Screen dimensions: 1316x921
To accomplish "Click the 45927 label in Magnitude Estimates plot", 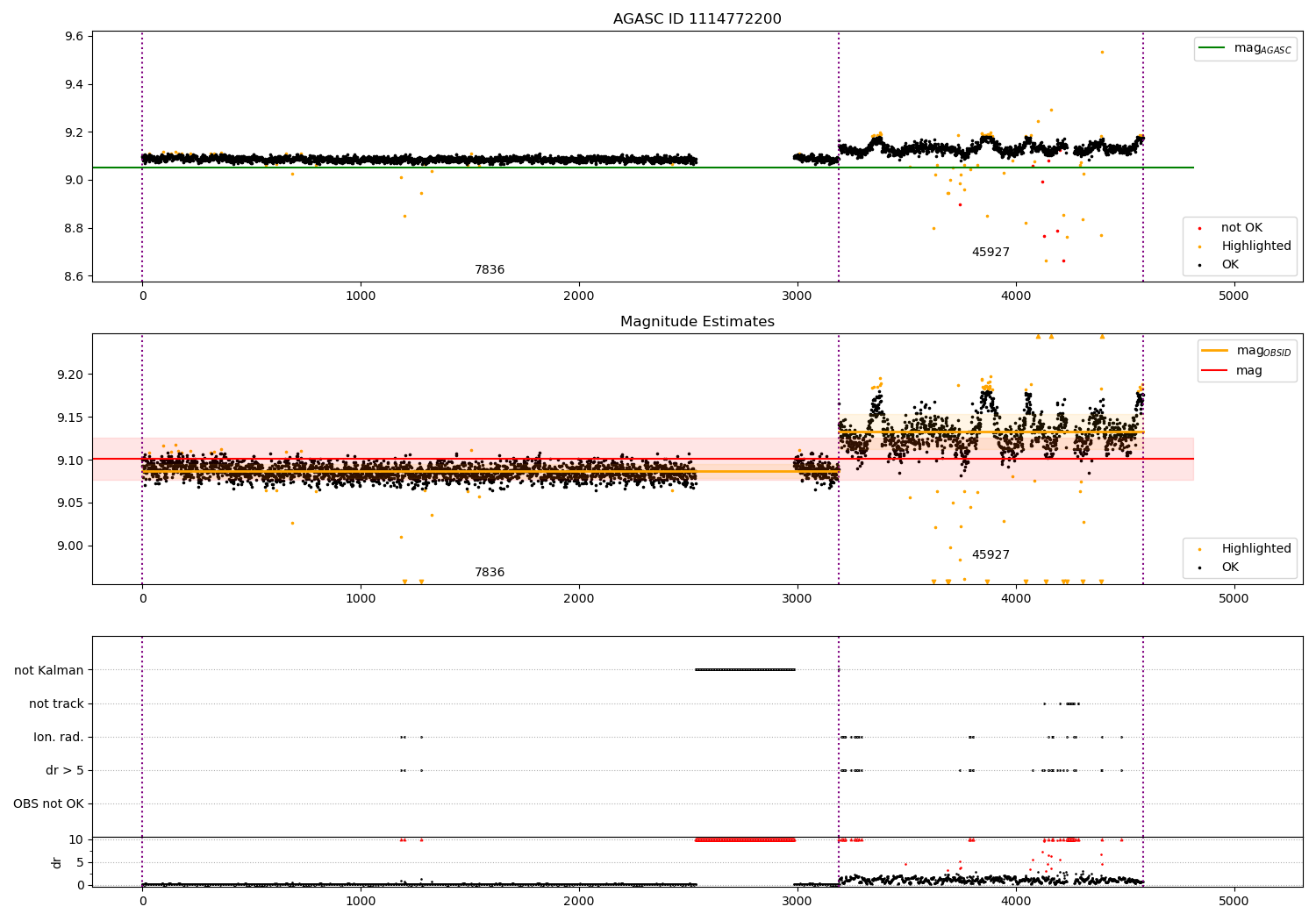I will click(x=991, y=555).
